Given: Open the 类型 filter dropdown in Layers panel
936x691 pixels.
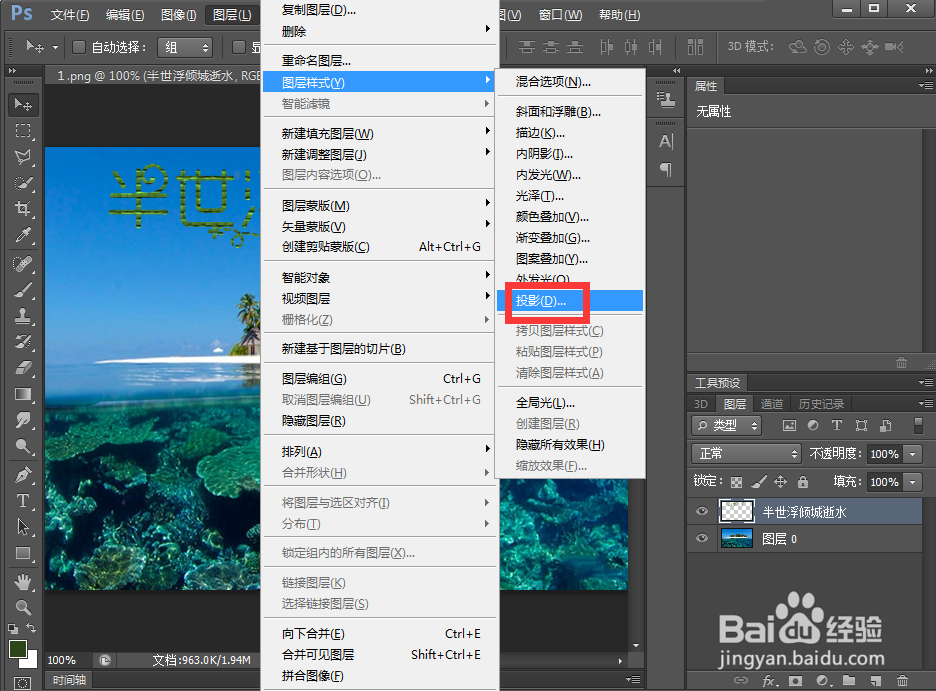Looking at the screenshot, I should tap(727, 425).
